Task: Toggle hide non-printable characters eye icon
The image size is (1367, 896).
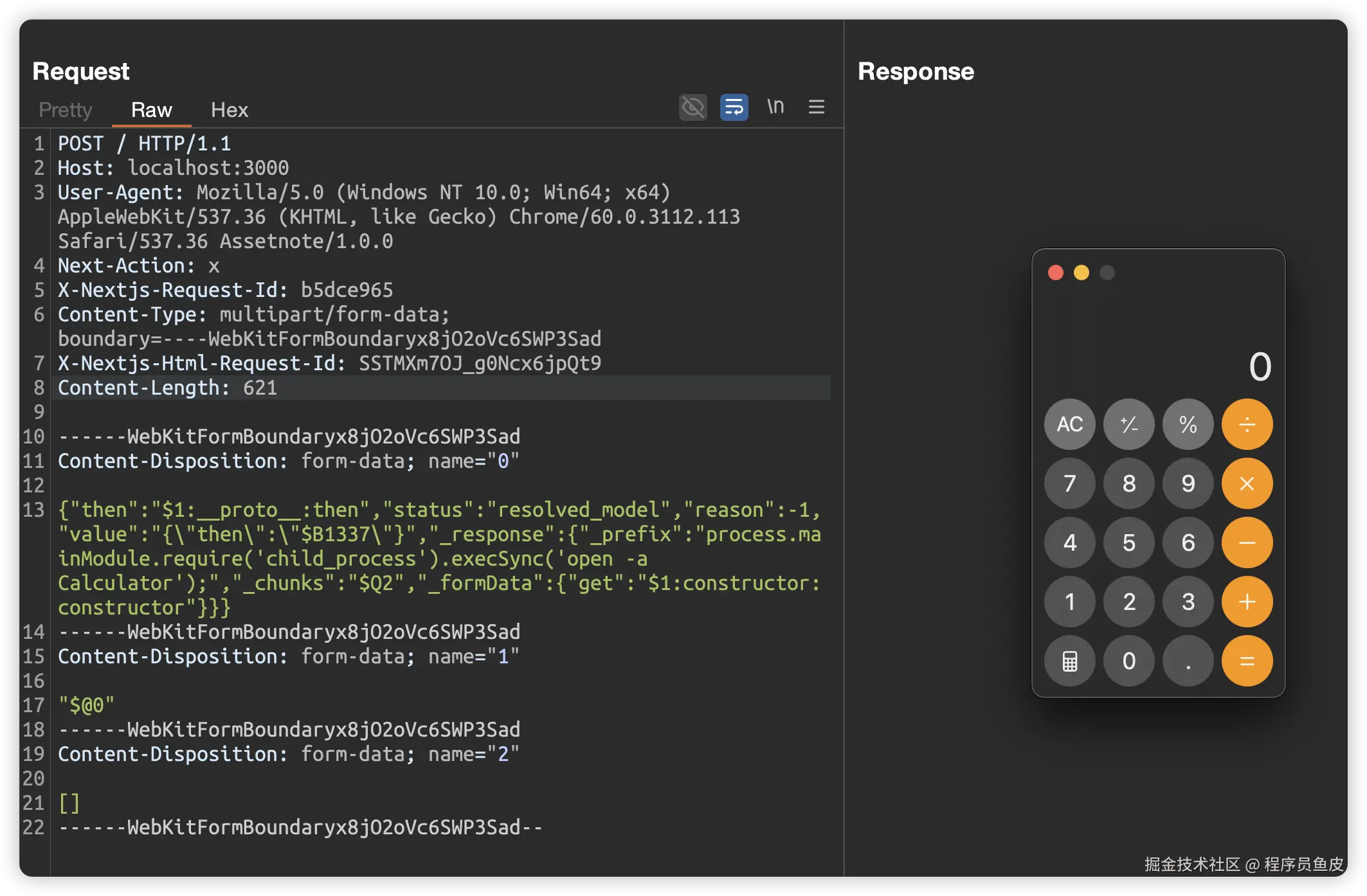Action: (x=693, y=107)
